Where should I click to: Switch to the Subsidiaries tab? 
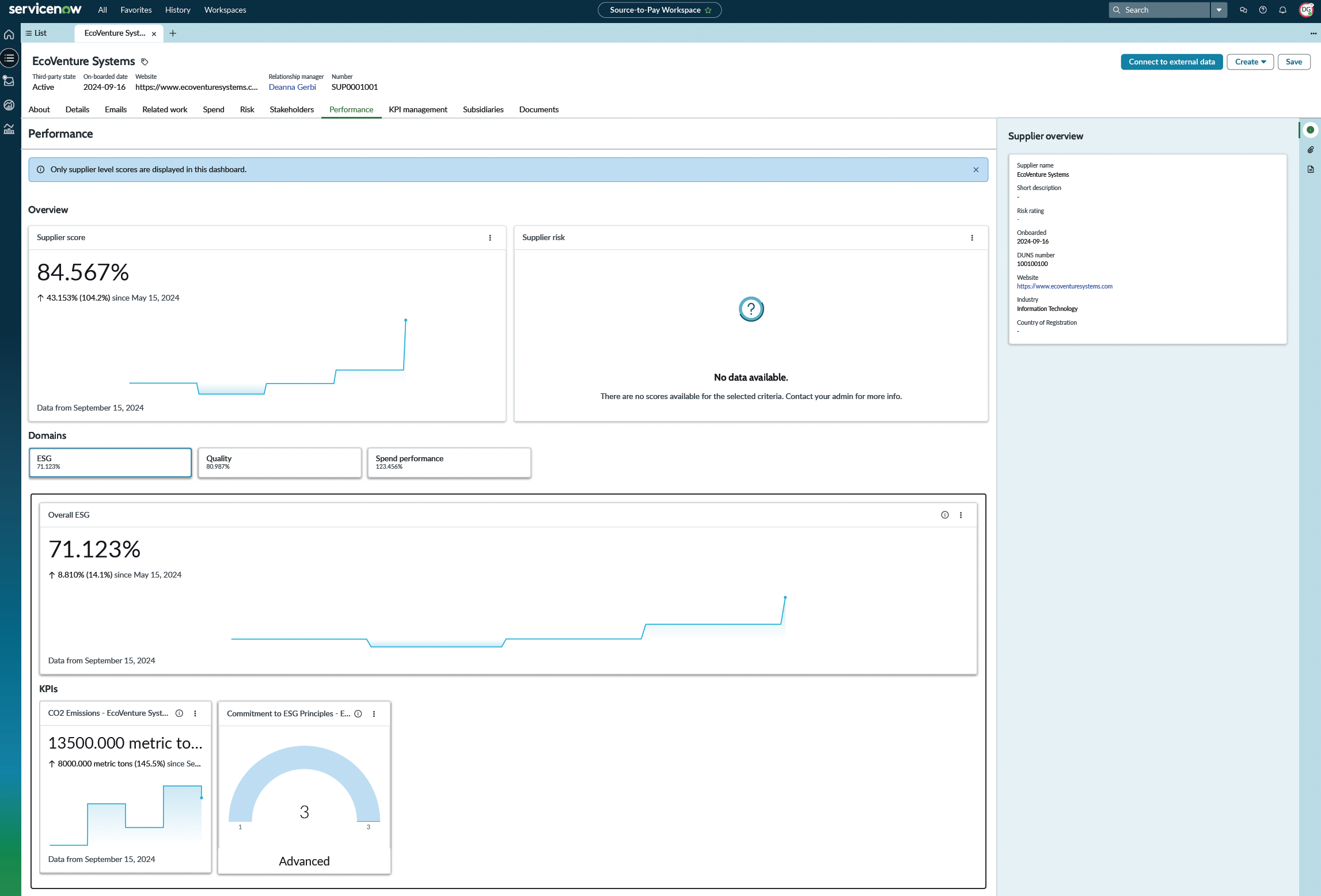point(483,109)
